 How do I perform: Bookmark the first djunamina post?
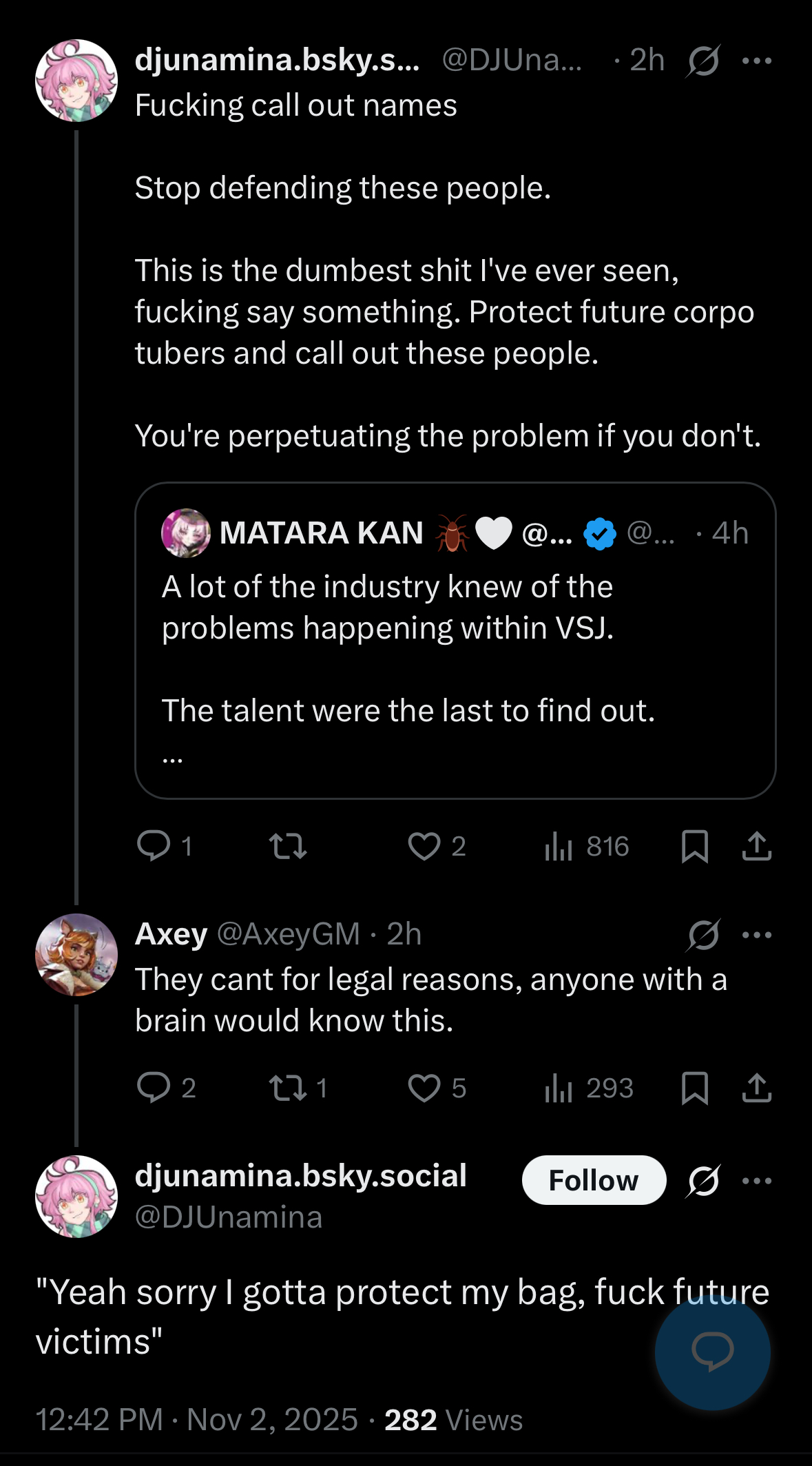(694, 846)
